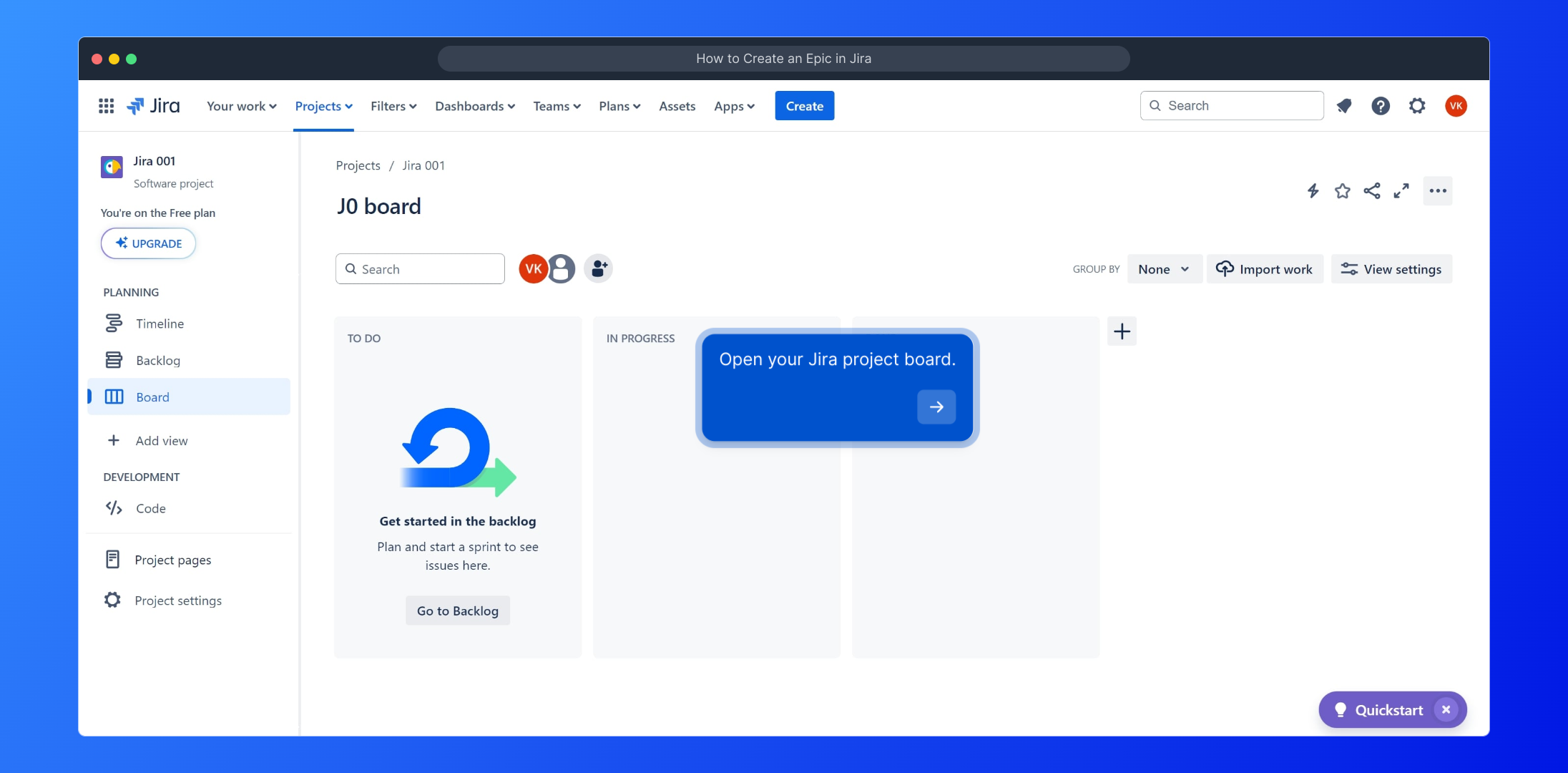
Task: Click the add people icon
Action: [x=599, y=269]
